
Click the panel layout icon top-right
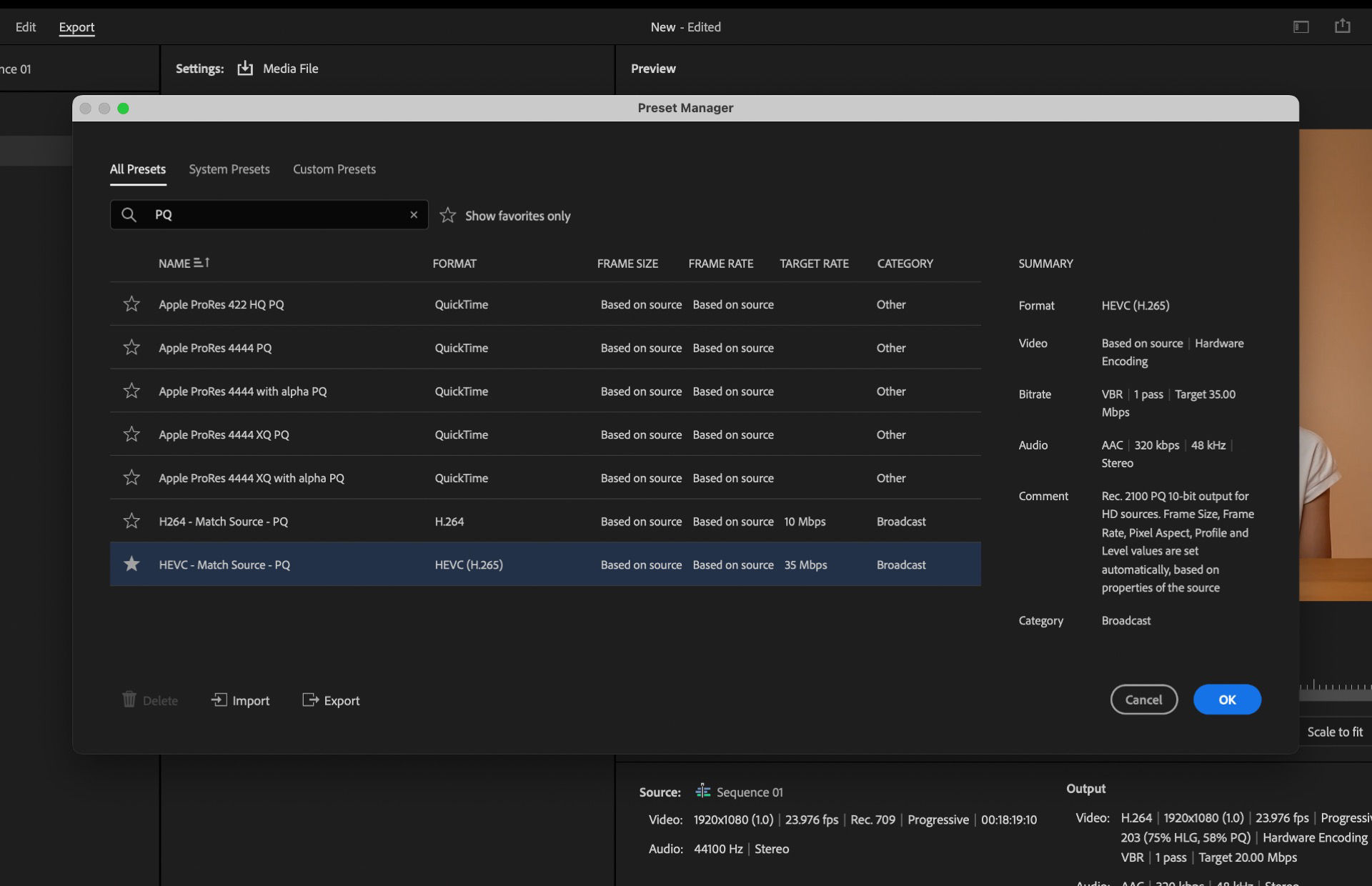1301,26
